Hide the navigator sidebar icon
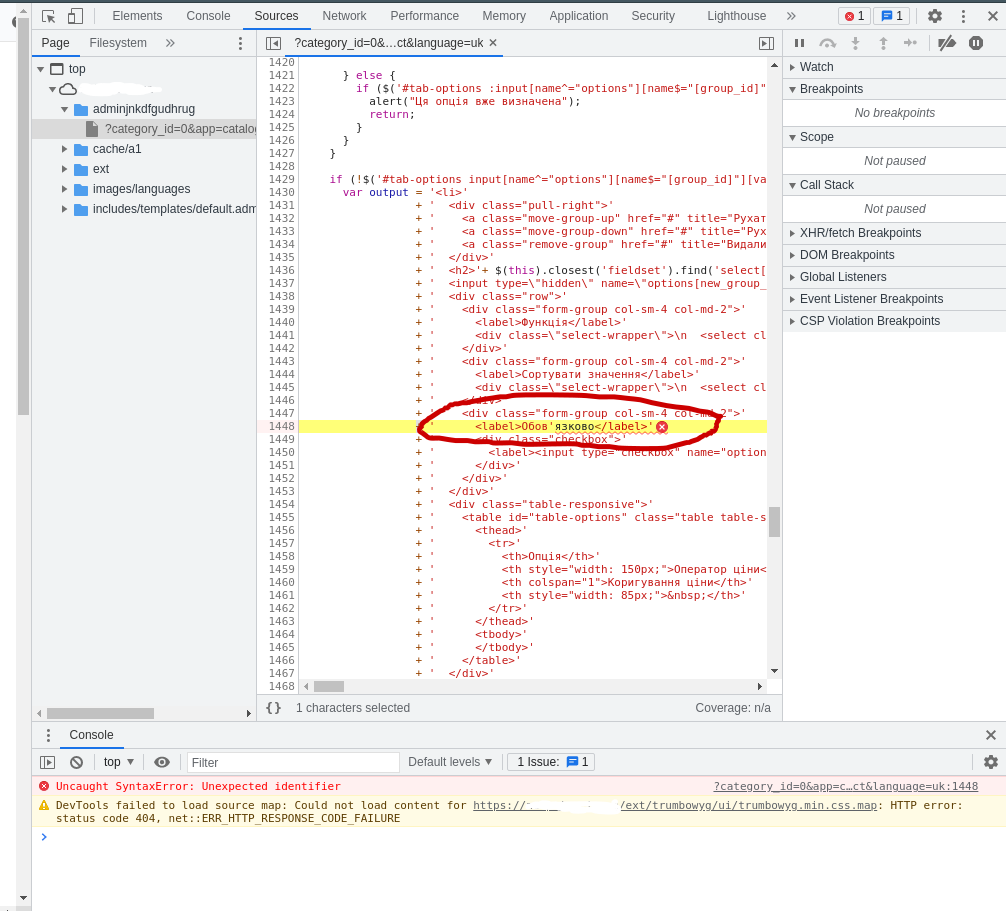Image resolution: width=1006 pixels, height=911 pixels. pos(273,43)
